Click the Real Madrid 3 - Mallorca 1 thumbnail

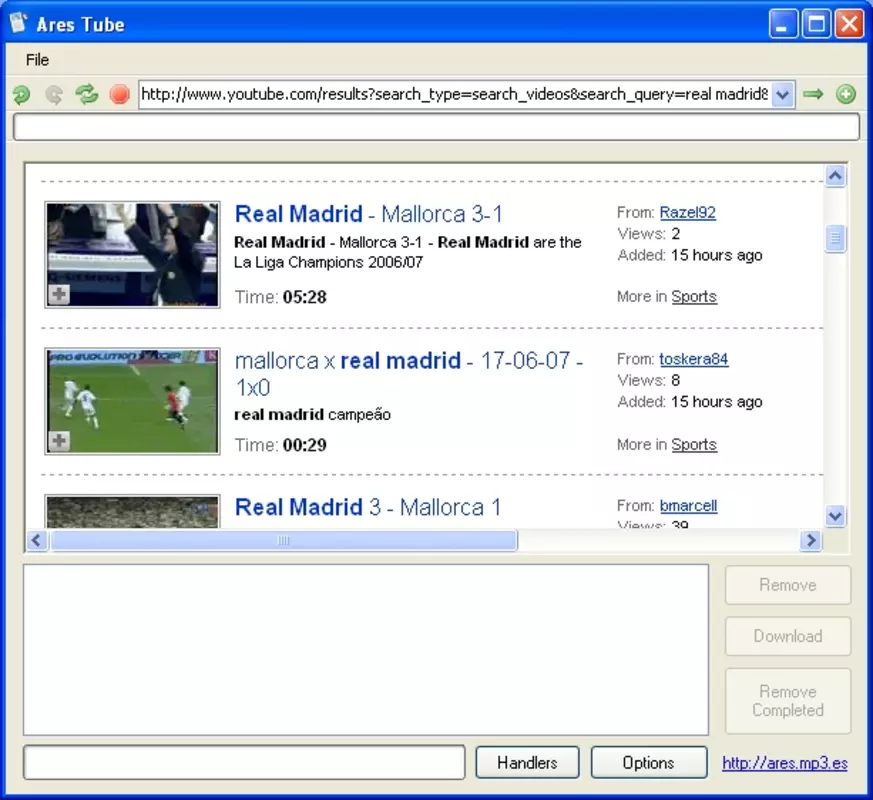click(x=133, y=511)
